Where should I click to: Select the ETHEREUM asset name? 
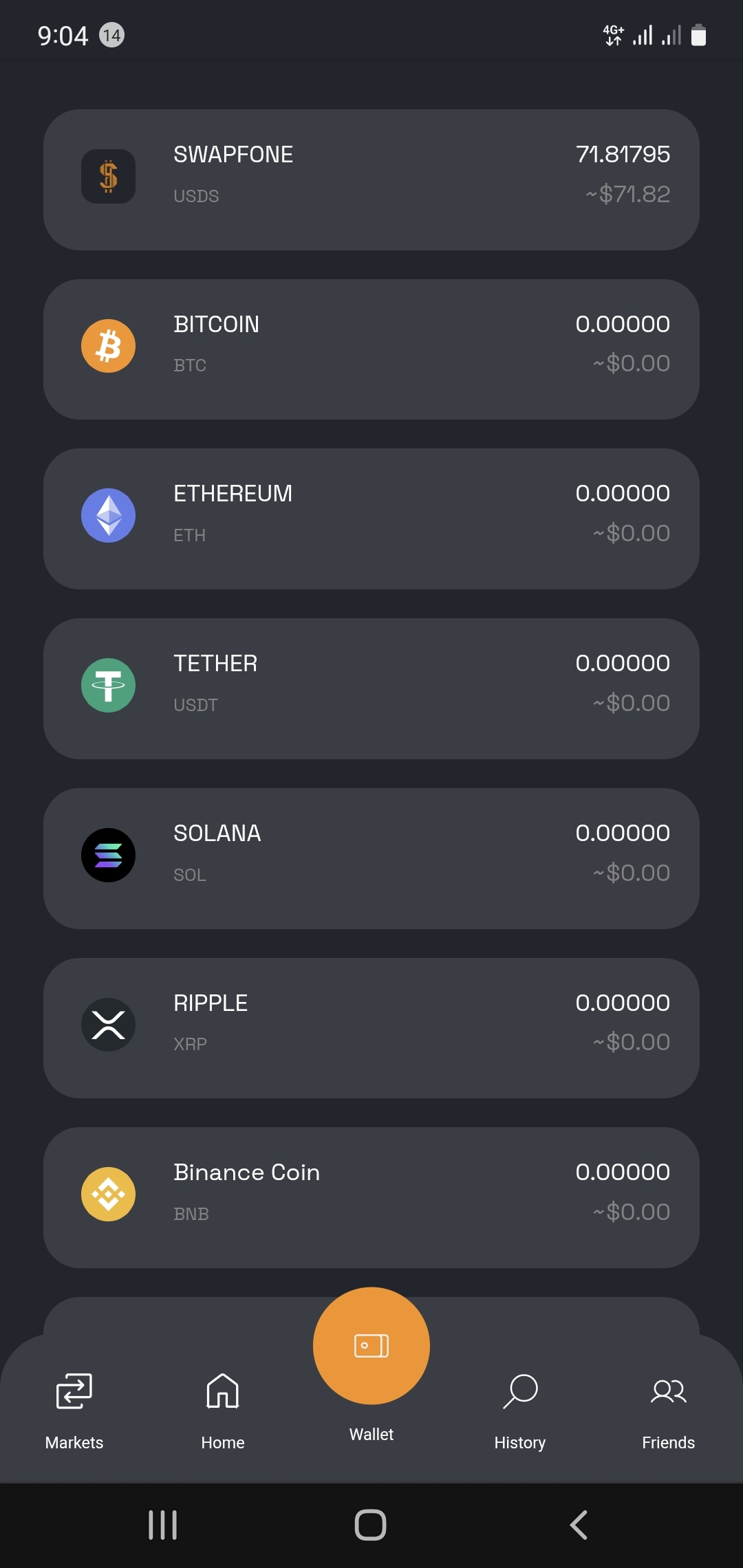click(233, 494)
